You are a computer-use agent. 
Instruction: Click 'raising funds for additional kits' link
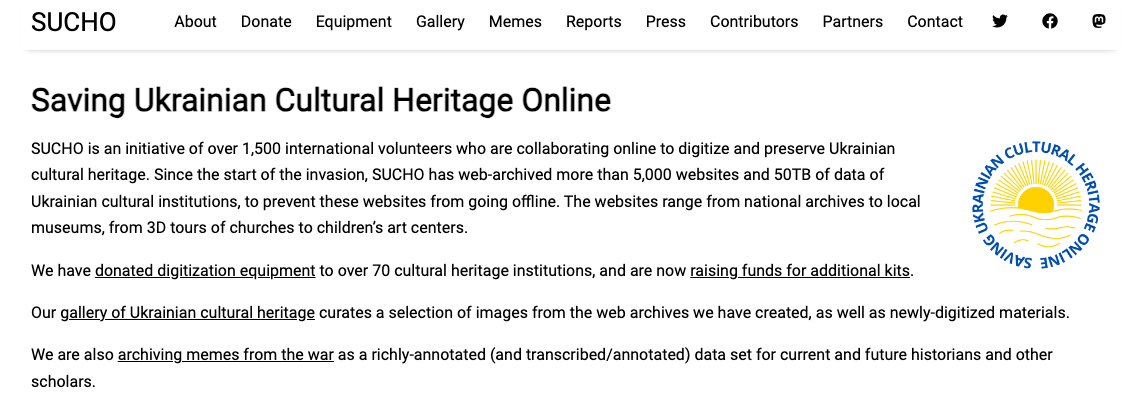pyautogui.click(x=800, y=270)
